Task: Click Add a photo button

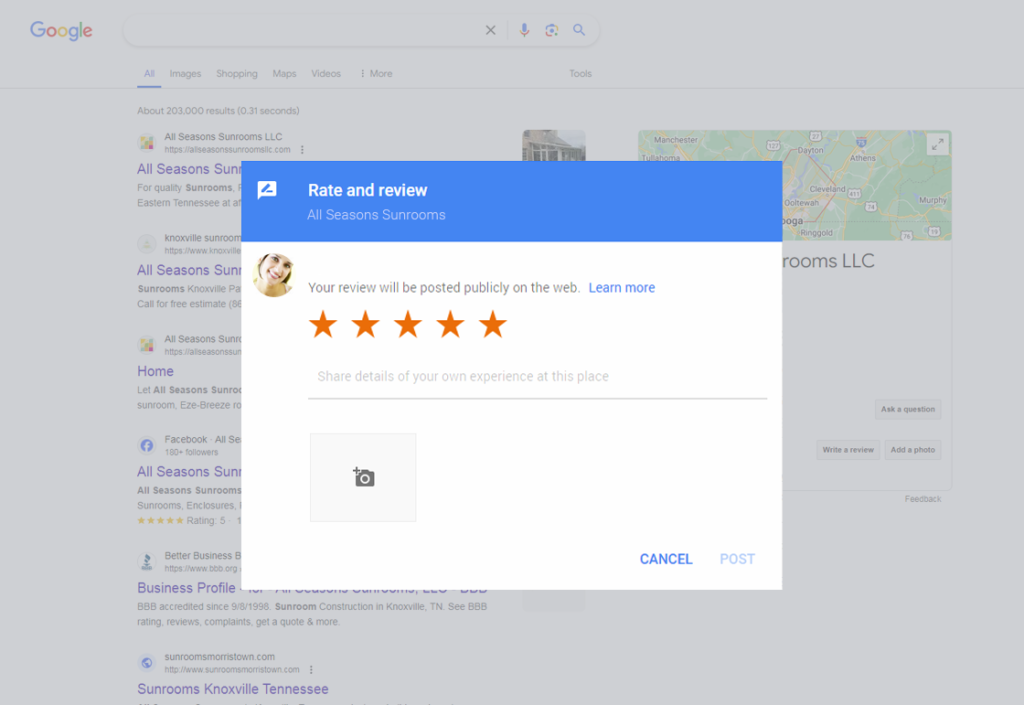Action: click(x=913, y=450)
